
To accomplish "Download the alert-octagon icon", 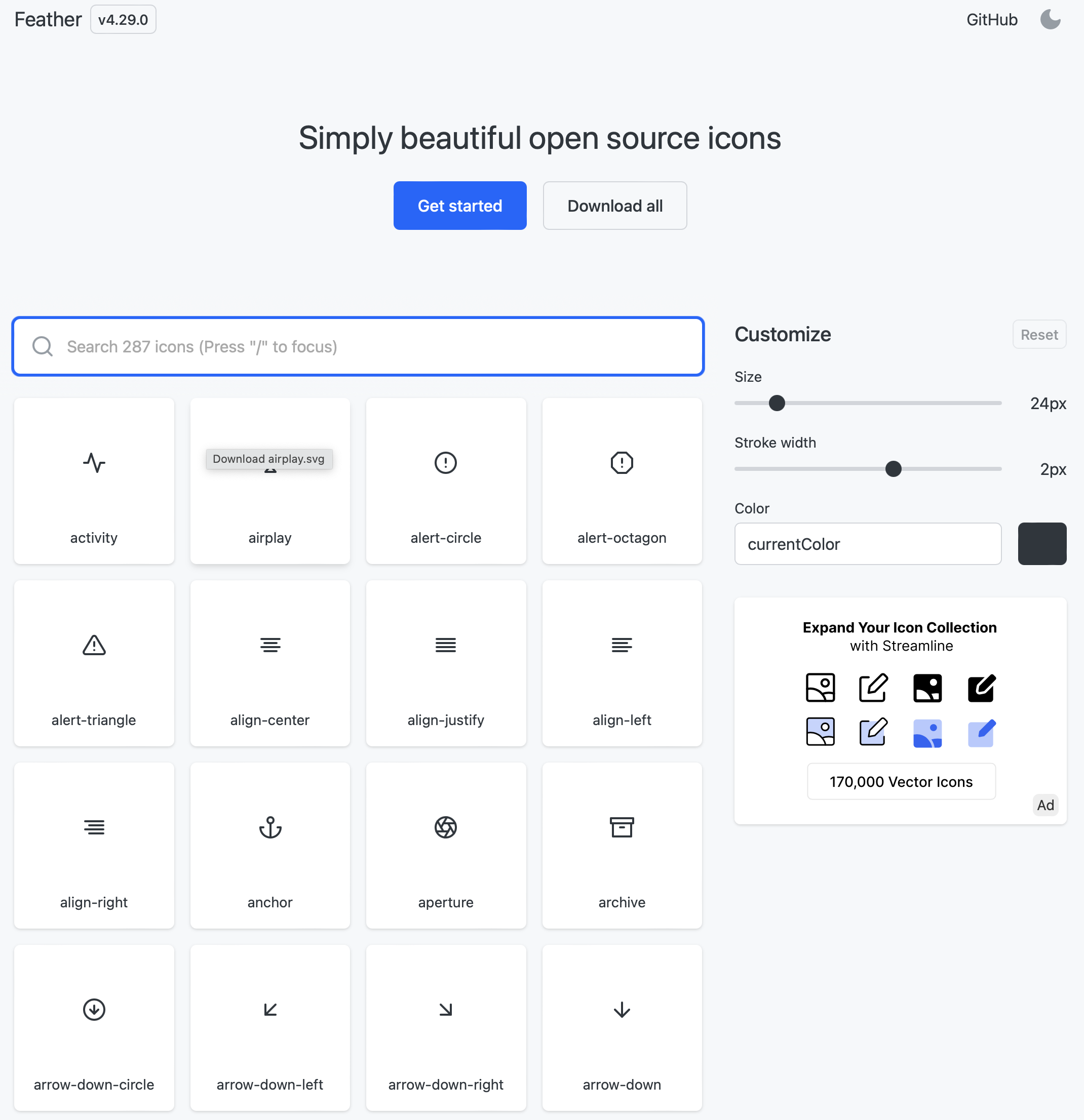I will pos(622,481).
